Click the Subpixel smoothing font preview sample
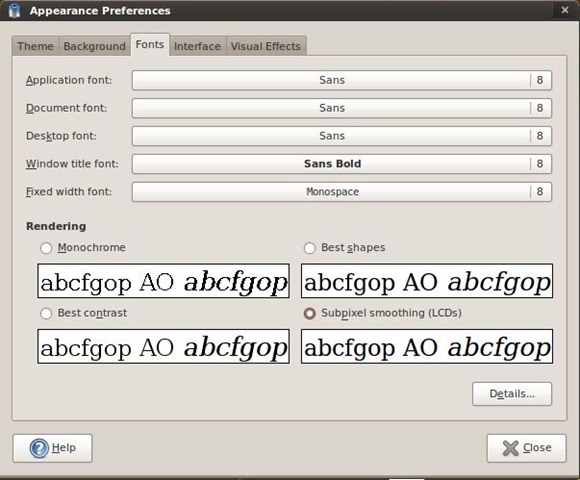Viewport: 580px width, 480px height. click(427, 347)
